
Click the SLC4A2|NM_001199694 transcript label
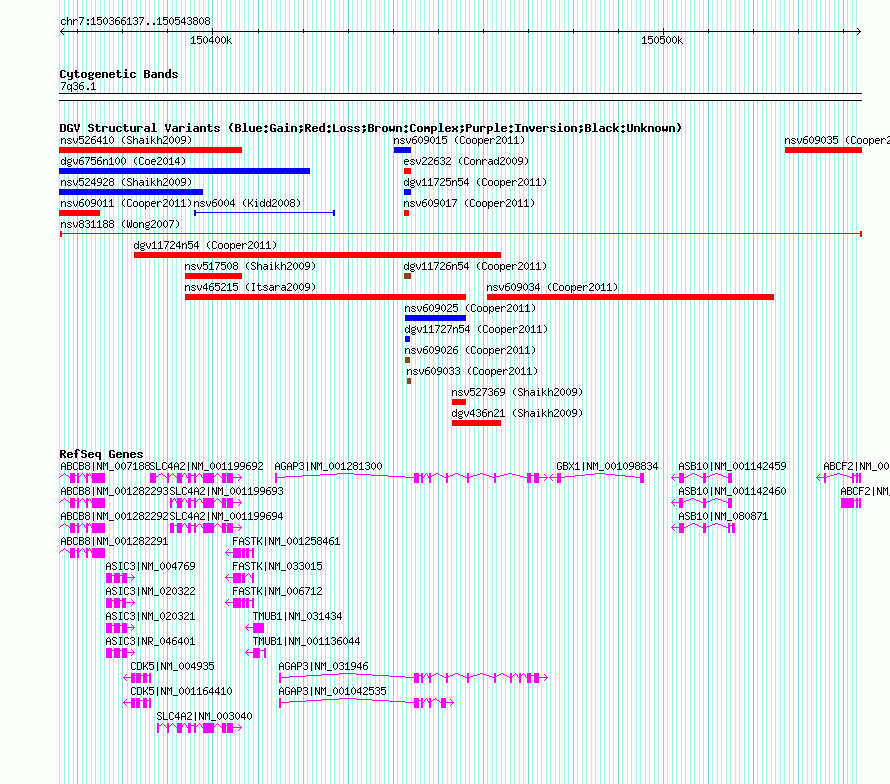click(226, 516)
